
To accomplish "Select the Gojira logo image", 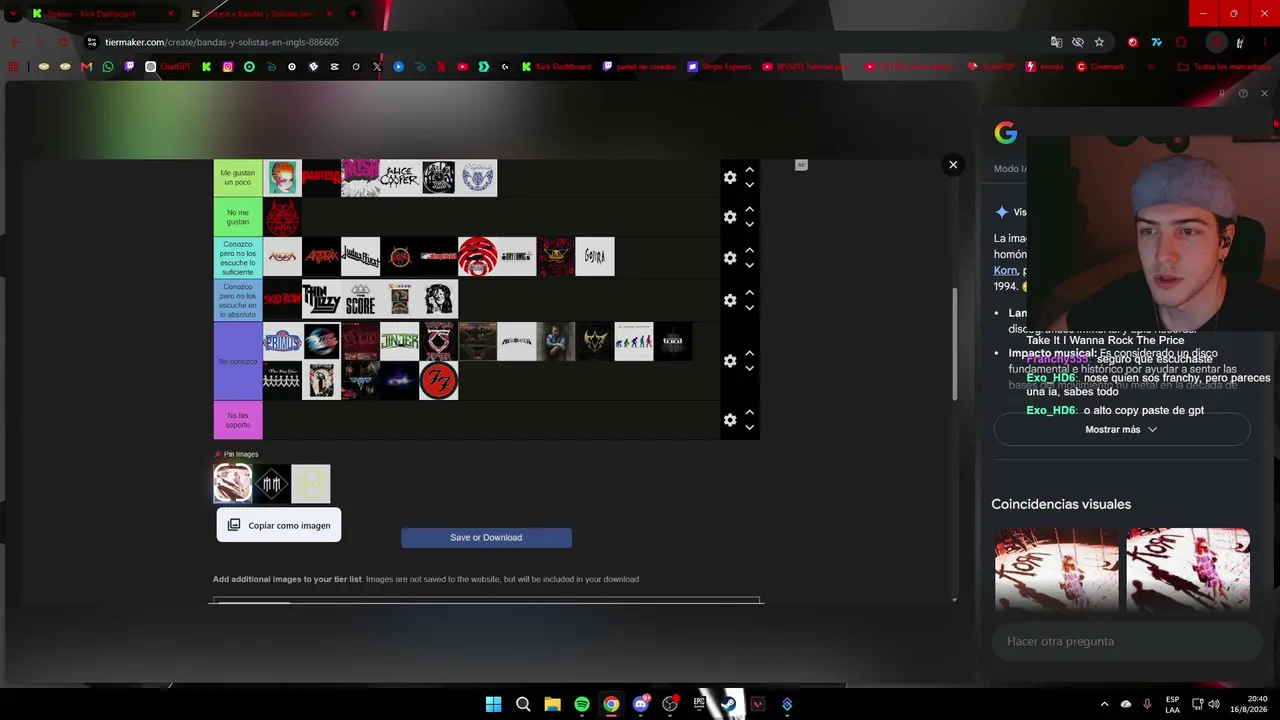I will coord(594,257).
